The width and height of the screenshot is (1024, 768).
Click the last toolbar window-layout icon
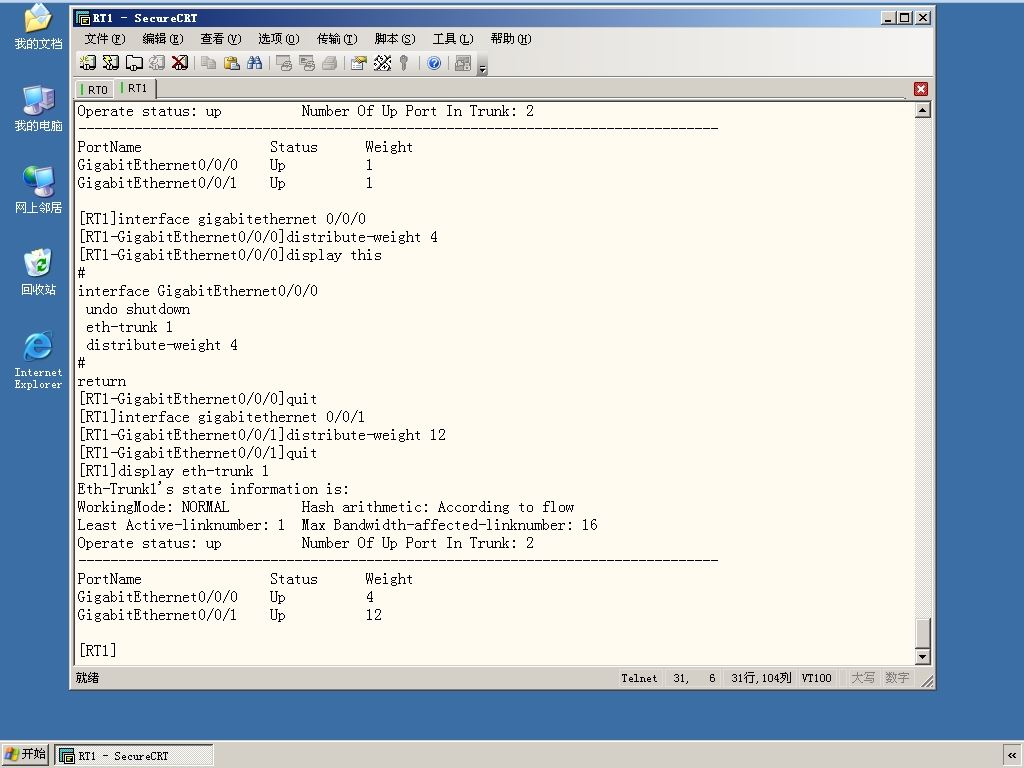462,63
